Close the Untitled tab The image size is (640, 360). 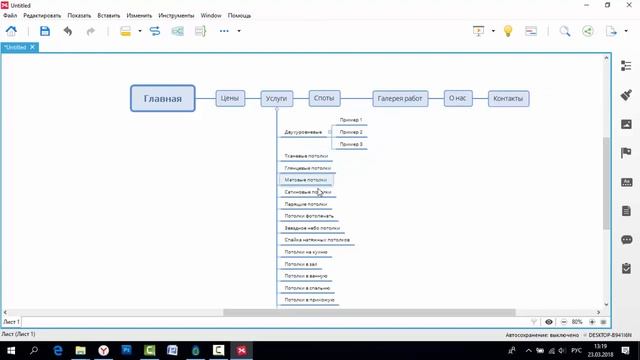pos(33,47)
